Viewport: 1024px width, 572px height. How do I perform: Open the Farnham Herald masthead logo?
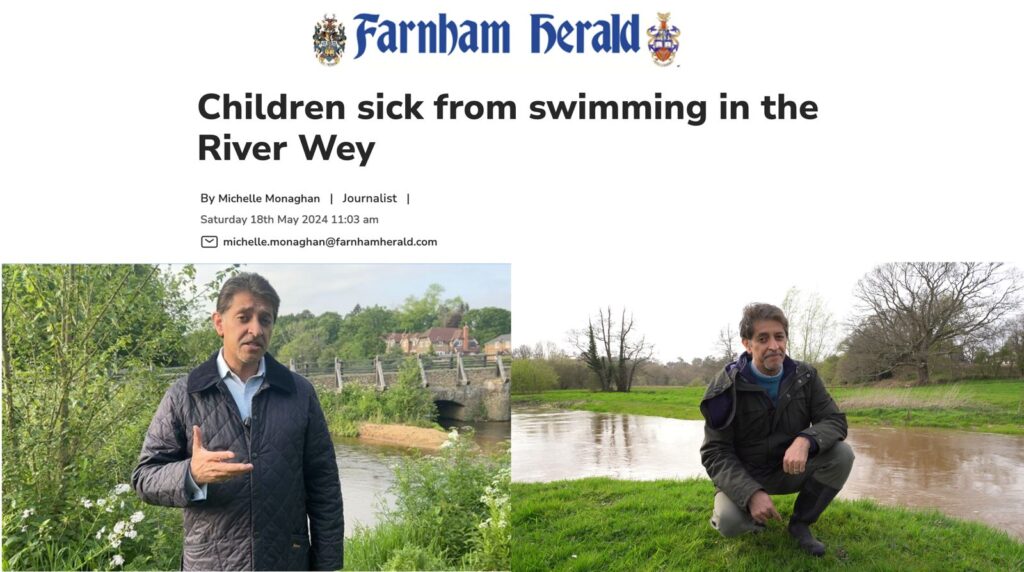click(496, 39)
